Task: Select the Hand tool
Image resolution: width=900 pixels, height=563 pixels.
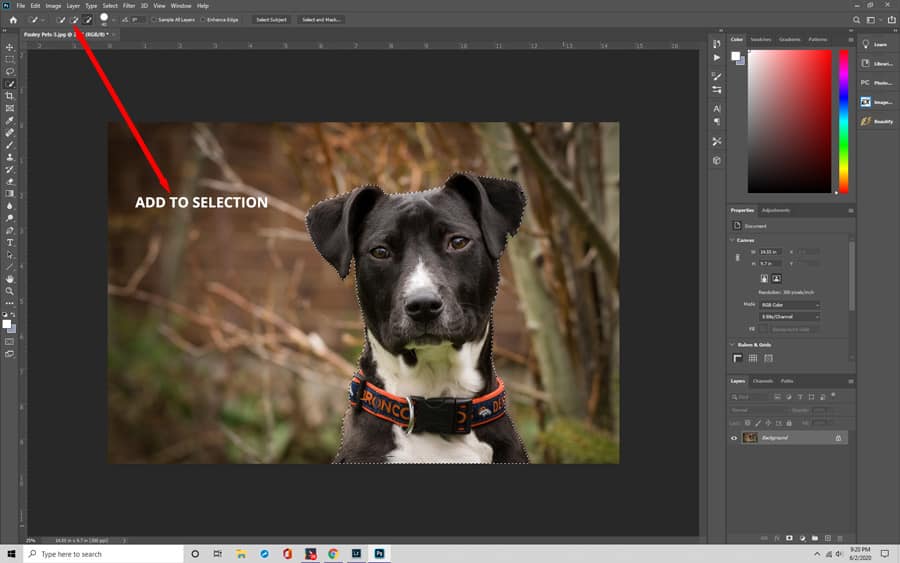Action: (x=10, y=279)
